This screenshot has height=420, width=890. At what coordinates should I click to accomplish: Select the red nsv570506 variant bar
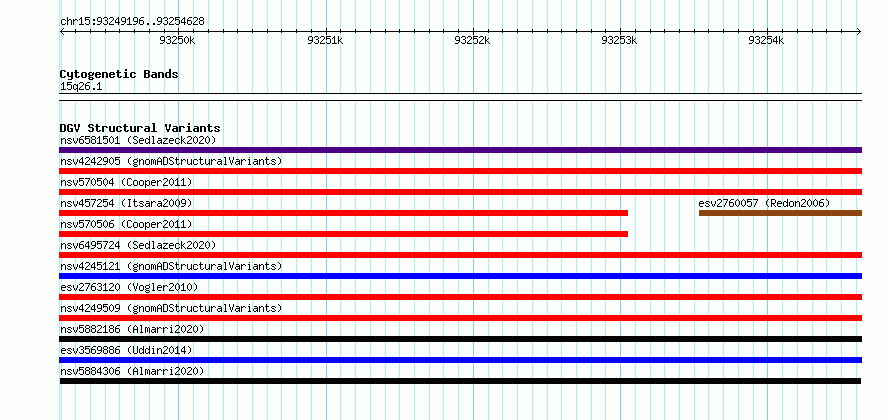[x=343, y=234]
